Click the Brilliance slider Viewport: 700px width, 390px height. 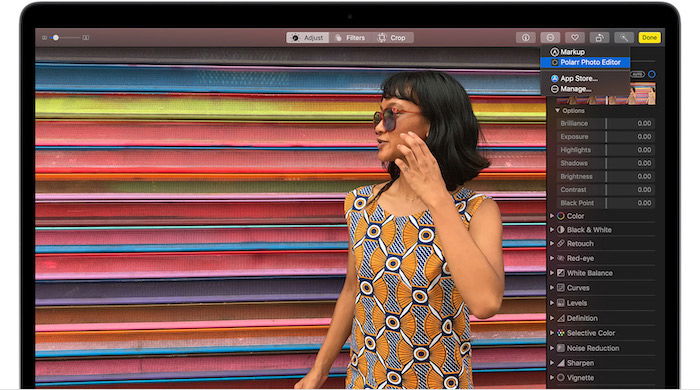[x=606, y=124]
